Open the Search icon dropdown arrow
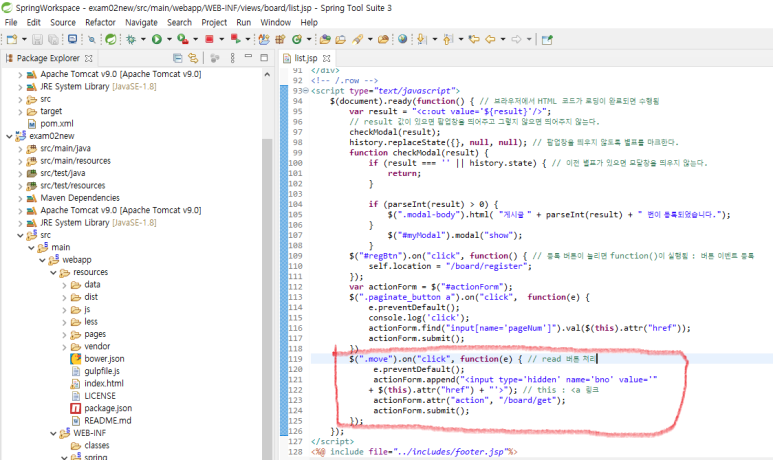 click(370, 39)
